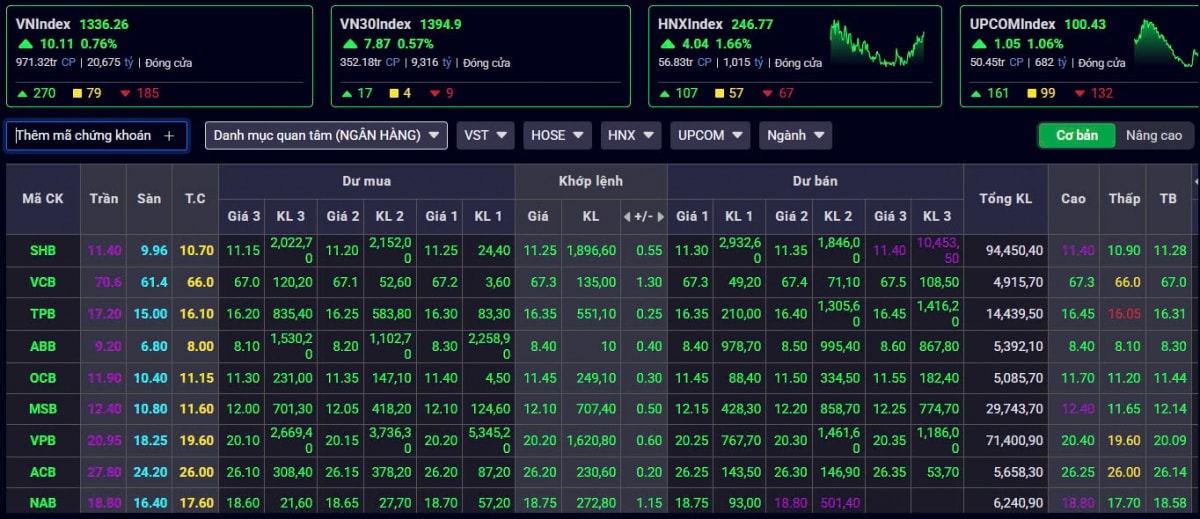This screenshot has height=519, width=1200.
Task: Open the VNIndex summary card title
Action: click(x=43, y=24)
